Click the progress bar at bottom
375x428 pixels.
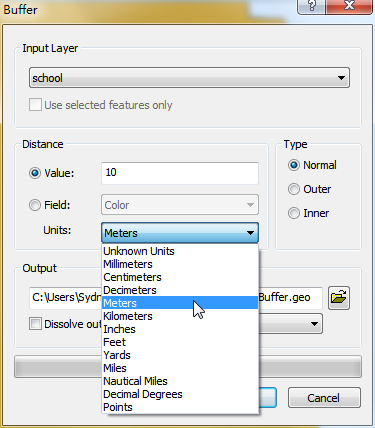click(188, 367)
